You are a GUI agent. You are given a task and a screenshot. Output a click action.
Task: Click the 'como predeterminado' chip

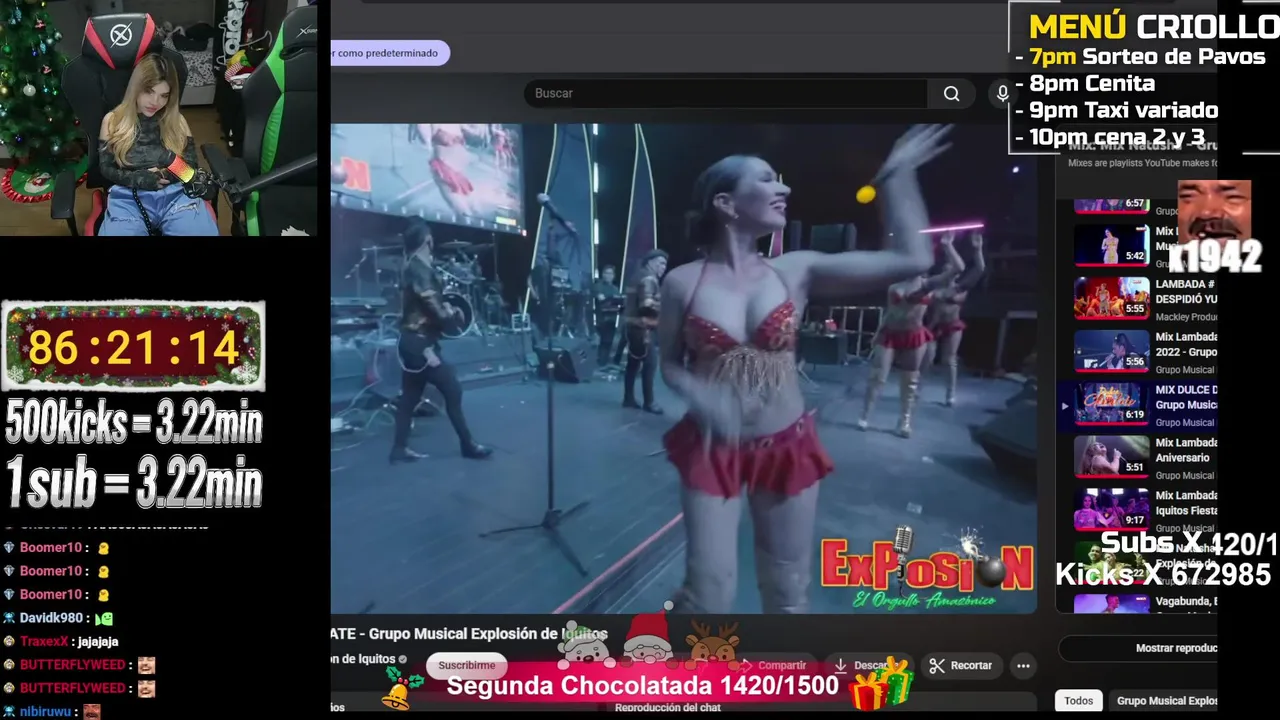tap(388, 53)
